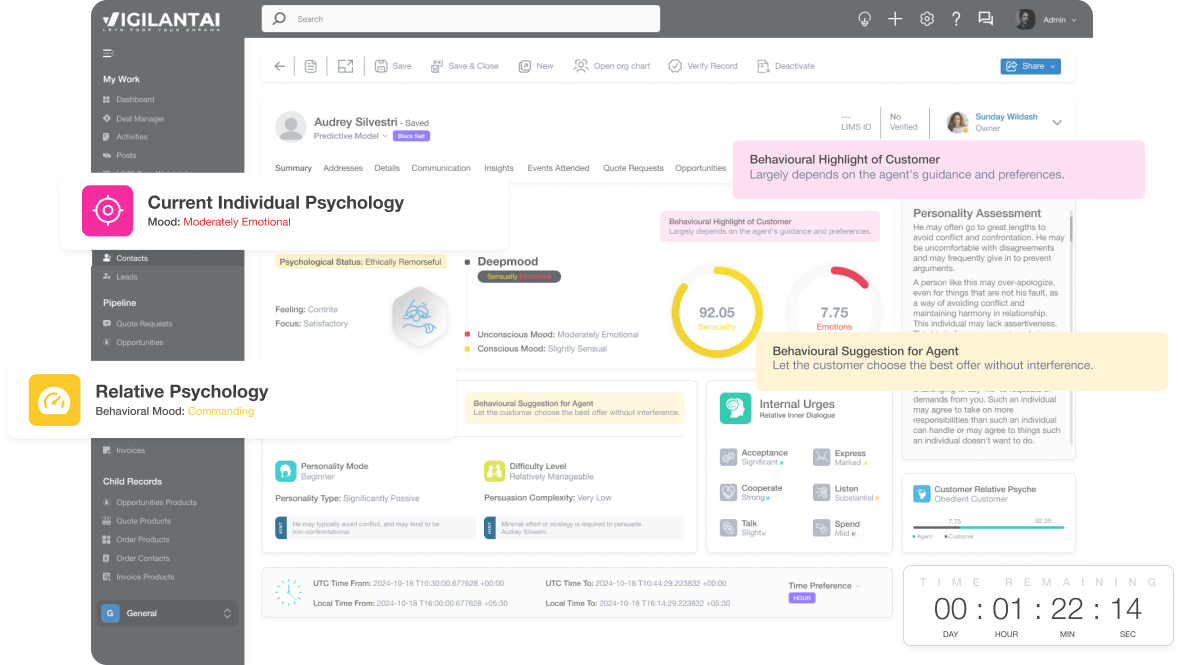Click Verify Record

click(x=703, y=66)
